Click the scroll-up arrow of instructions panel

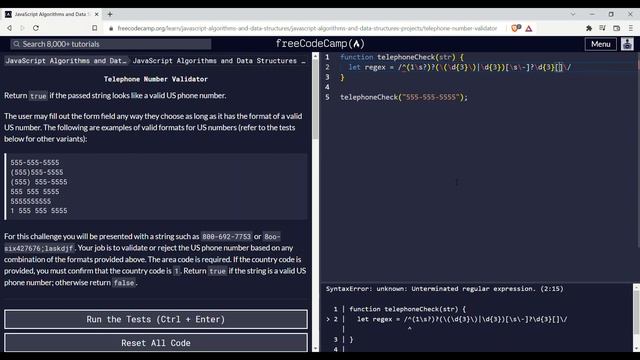pos(315,56)
